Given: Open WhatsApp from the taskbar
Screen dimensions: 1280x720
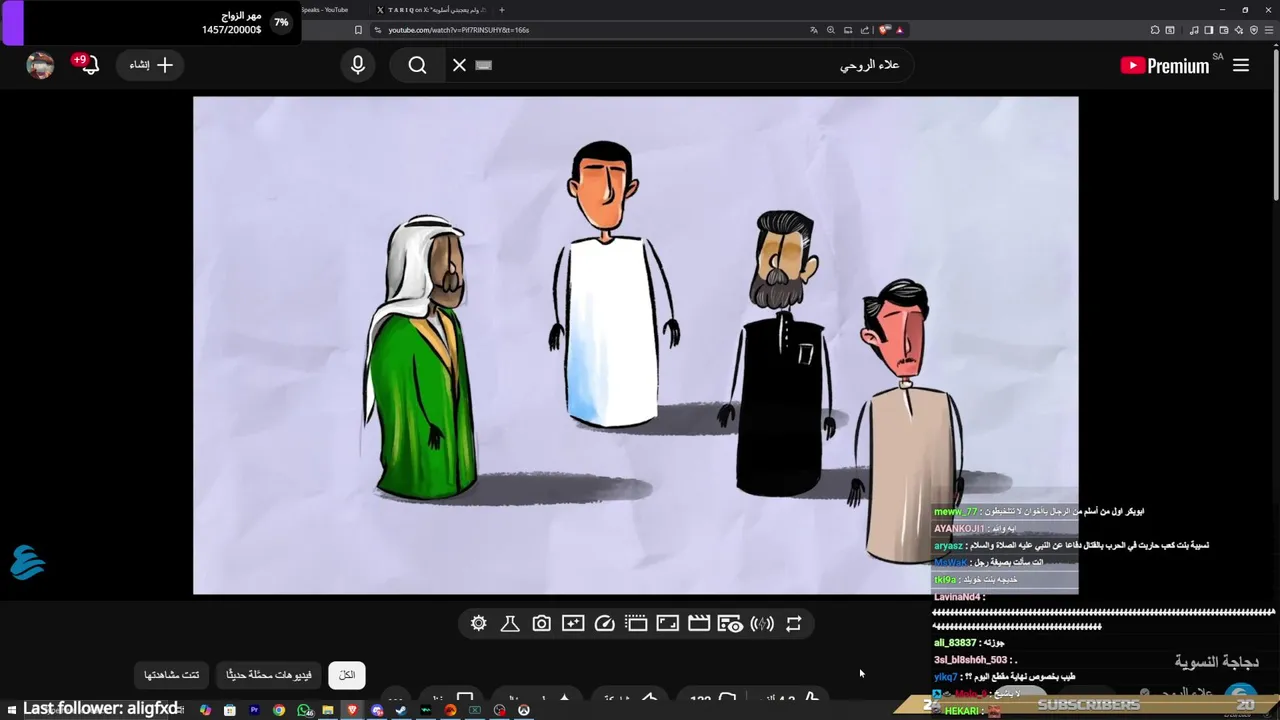Looking at the screenshot, I should tap(304, 710).
